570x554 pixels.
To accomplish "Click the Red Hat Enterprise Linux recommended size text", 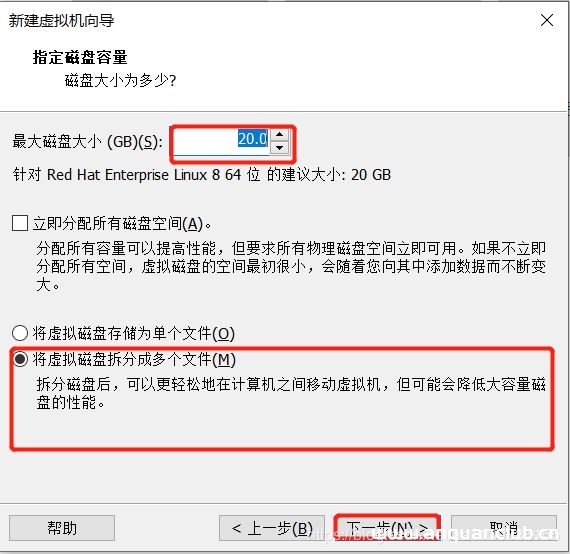I will click(202, 175).
